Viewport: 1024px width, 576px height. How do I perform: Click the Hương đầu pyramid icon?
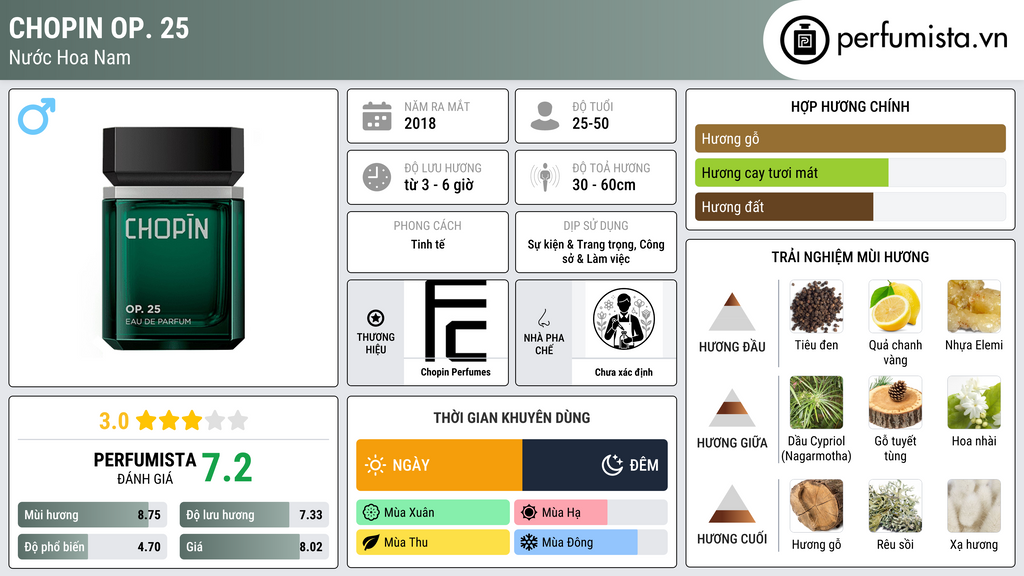pyautogui.click(x=732, y=312)
